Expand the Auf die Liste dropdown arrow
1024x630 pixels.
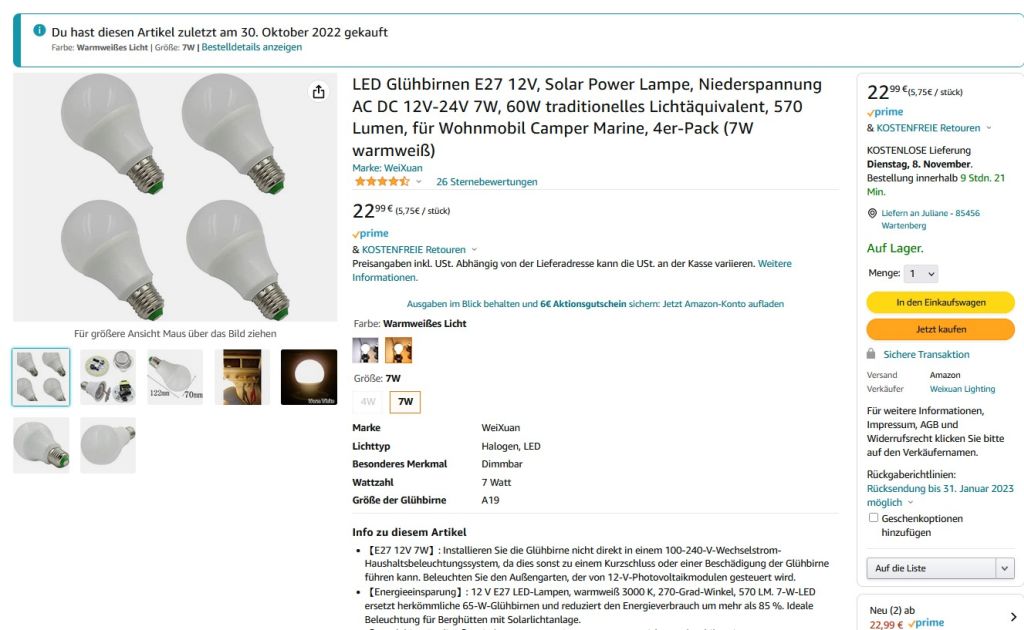[x=1005, y=568]
